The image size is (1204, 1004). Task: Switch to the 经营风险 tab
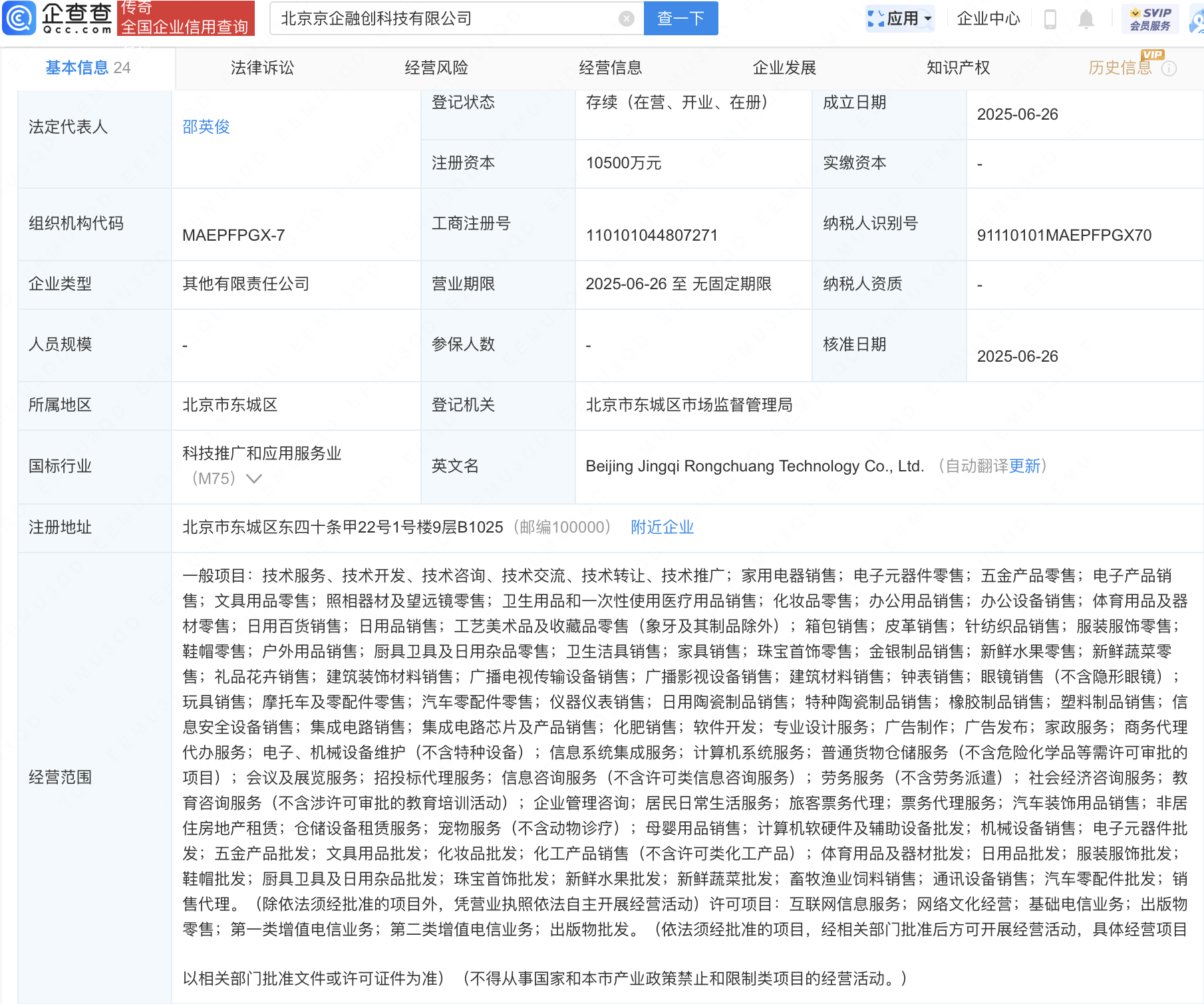436,68
